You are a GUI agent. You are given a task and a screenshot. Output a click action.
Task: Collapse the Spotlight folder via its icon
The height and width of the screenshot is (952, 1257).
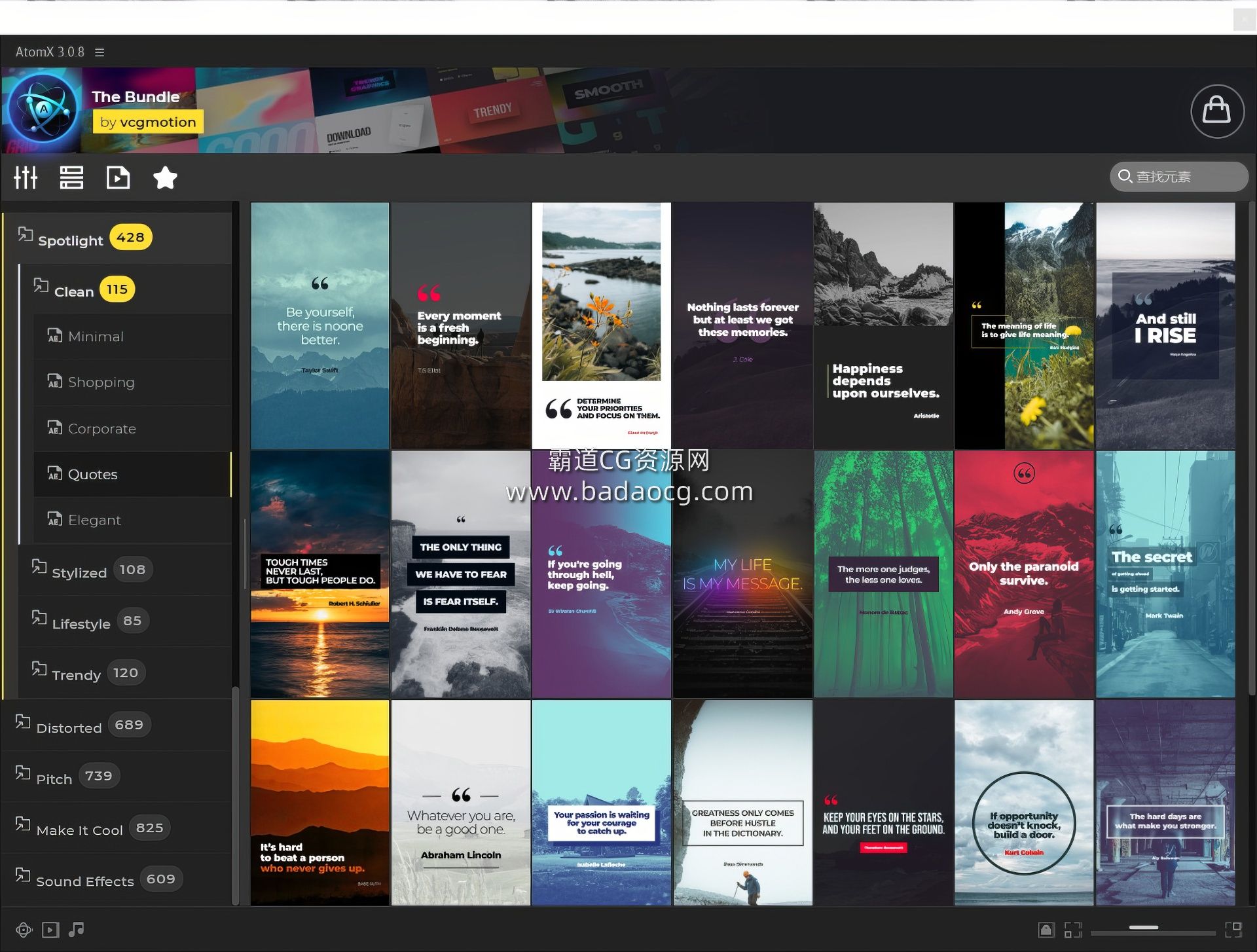(x=25, y=234)
